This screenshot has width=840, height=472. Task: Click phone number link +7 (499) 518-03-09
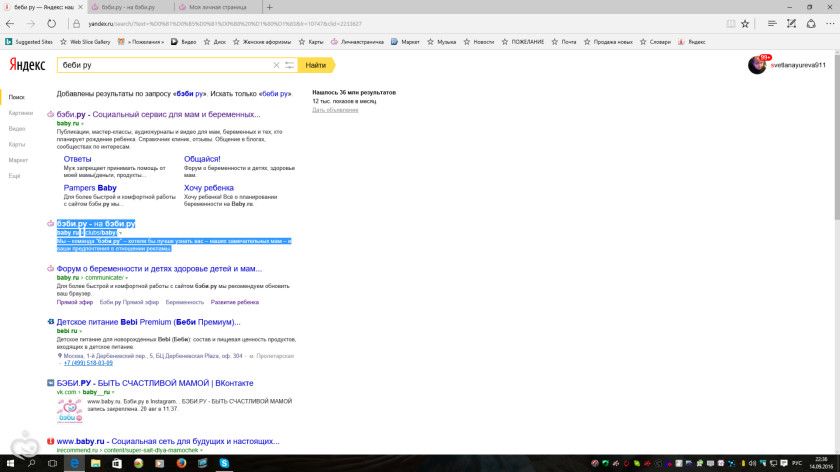click(x=88, y=363)
